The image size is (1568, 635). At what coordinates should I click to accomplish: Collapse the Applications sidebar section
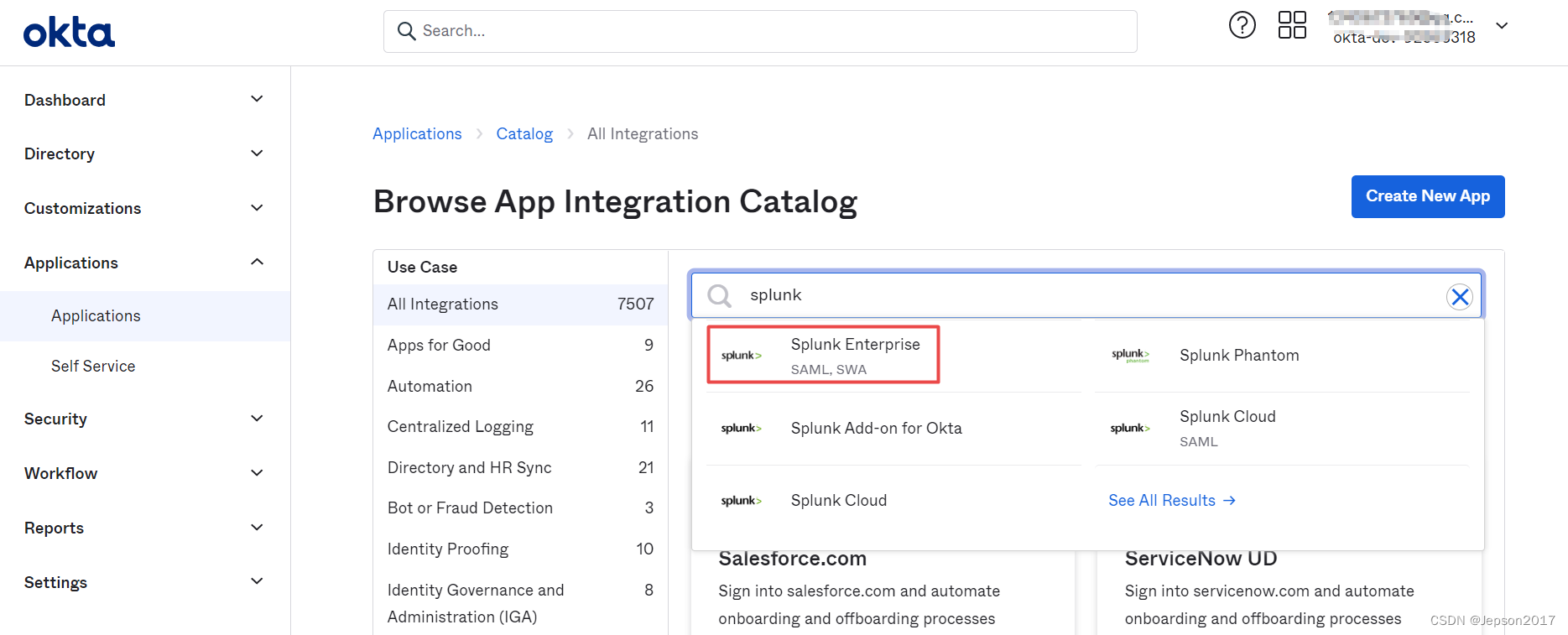[257, 263]
